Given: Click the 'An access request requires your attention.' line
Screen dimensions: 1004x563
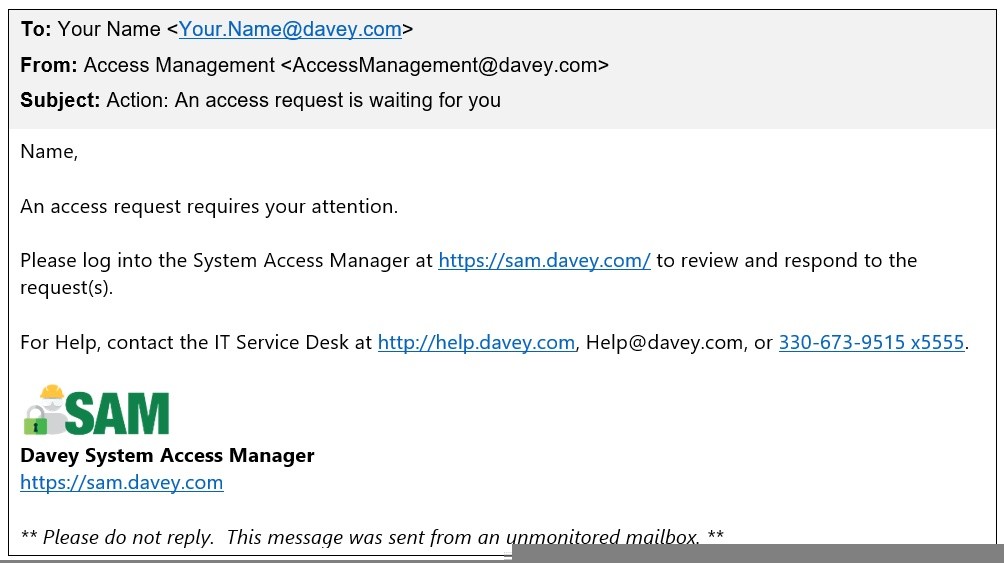Looking at the screenshot, I should click(209, 207).
